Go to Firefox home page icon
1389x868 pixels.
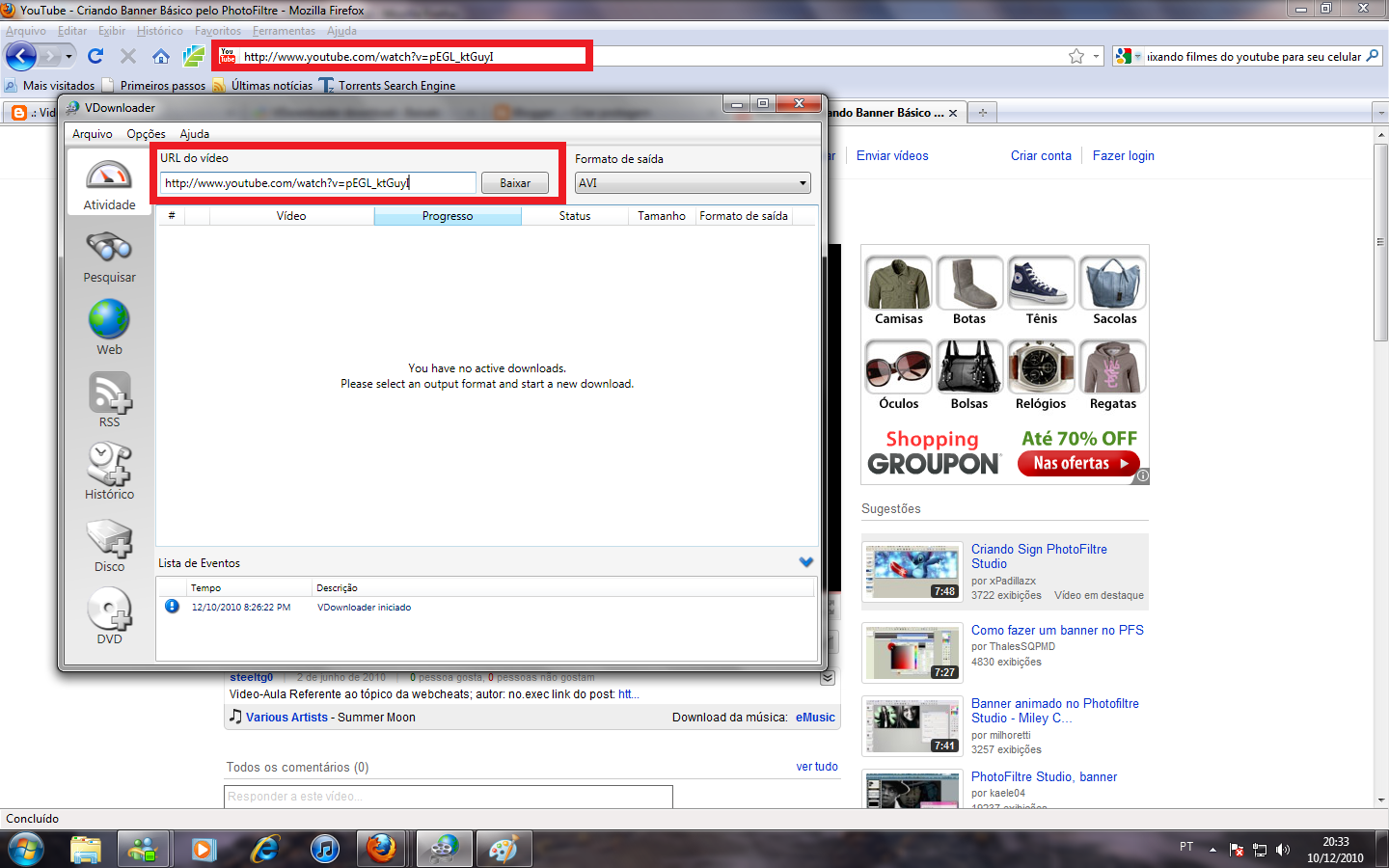[161, 56]
